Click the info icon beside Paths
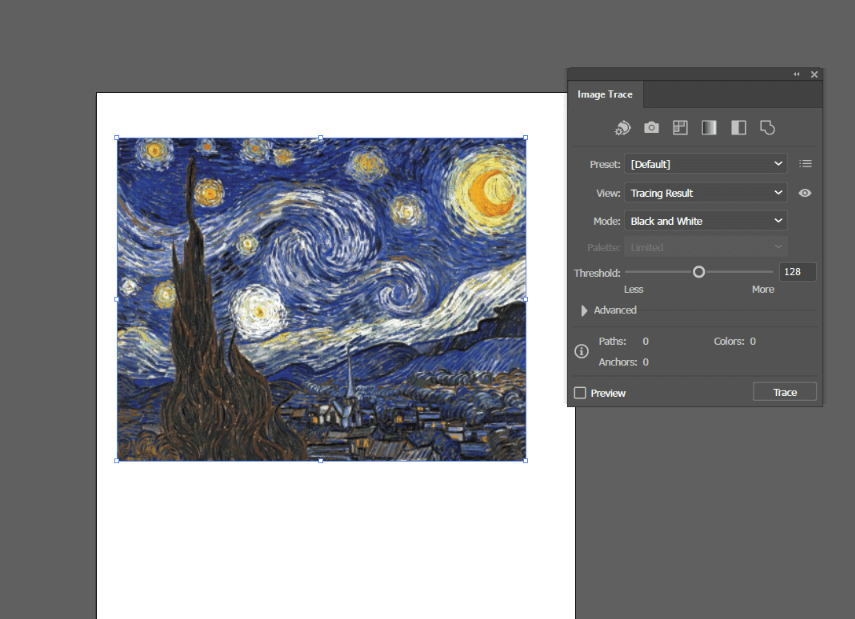The width and height of the screenshot is (855, 619). tap(581, 351)
